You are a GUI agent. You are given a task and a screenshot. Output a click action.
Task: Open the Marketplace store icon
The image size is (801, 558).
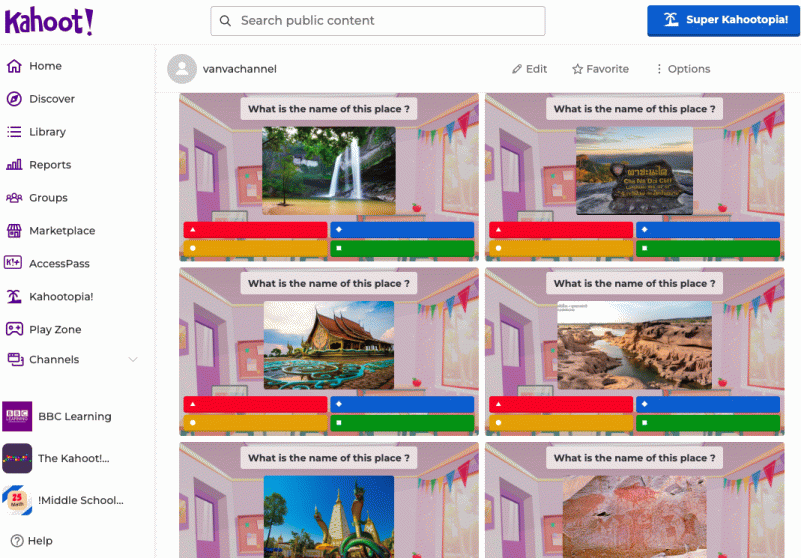click(14, 231)
